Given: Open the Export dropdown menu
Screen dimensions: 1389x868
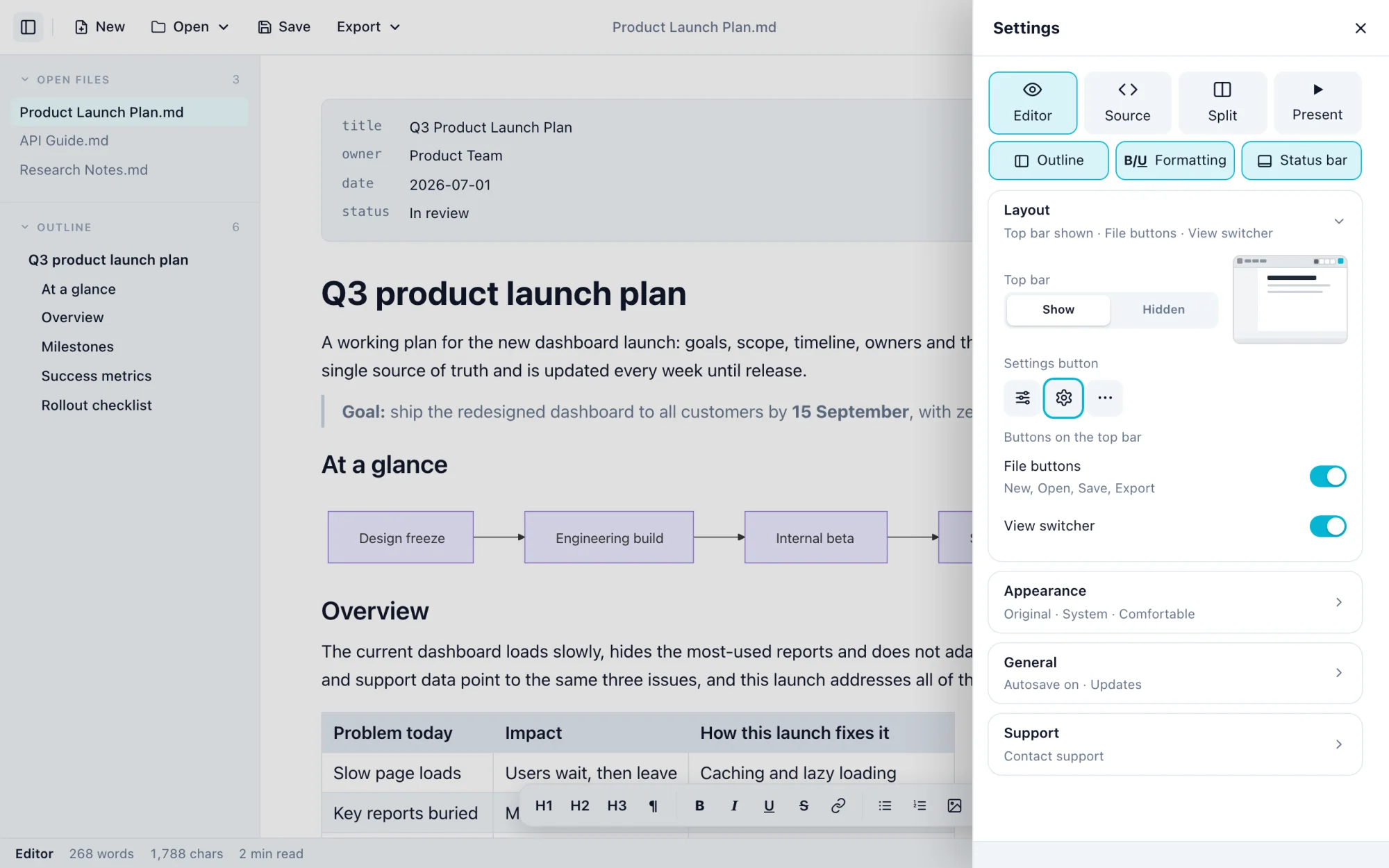Looking at the screenshot, I should coord(368,27).
